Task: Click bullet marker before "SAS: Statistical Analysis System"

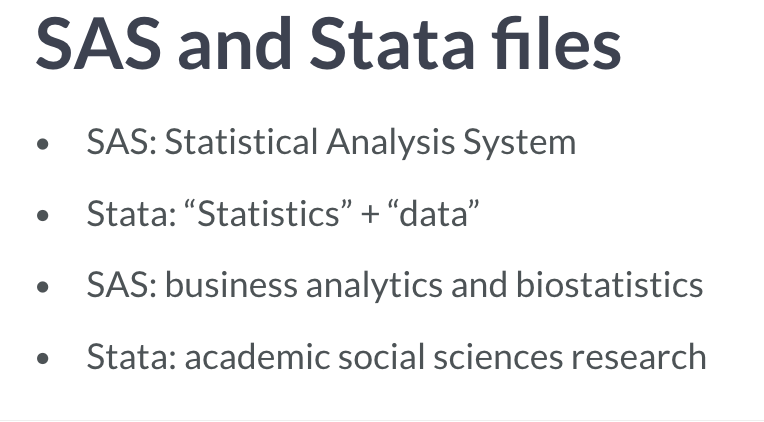Action: pyautogui.click(x=43, y=144)
